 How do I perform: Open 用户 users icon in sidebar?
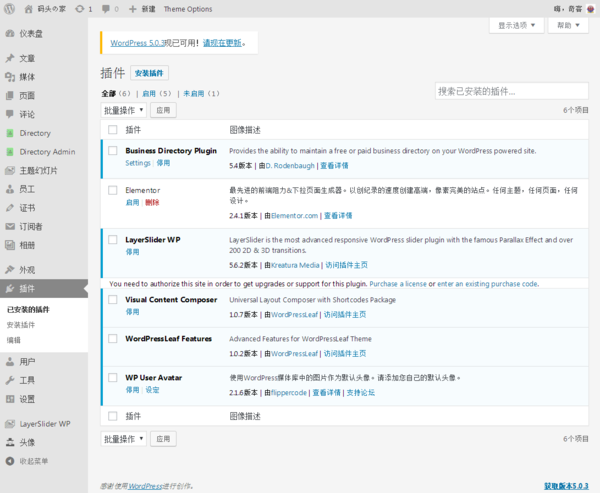9,362
